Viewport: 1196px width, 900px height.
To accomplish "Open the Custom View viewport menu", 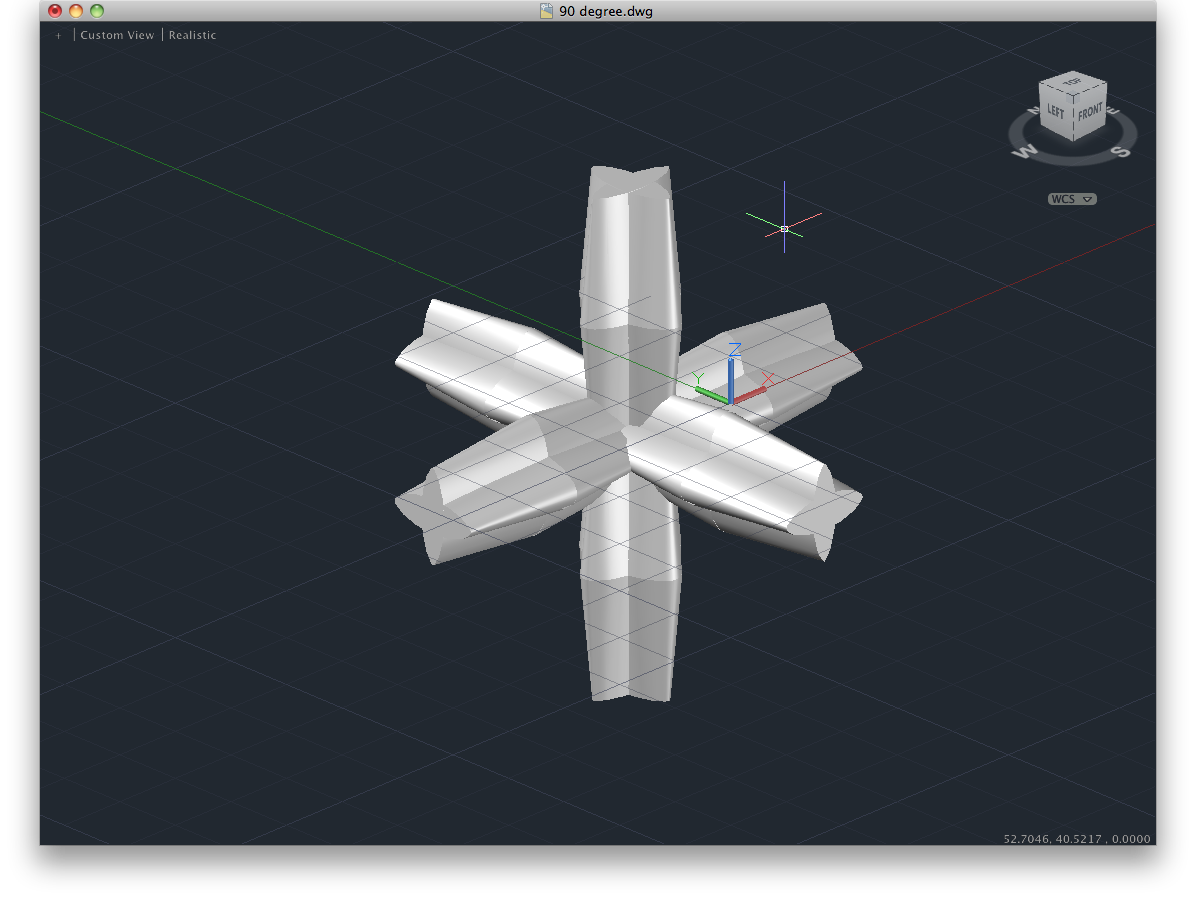I will 117,35.
